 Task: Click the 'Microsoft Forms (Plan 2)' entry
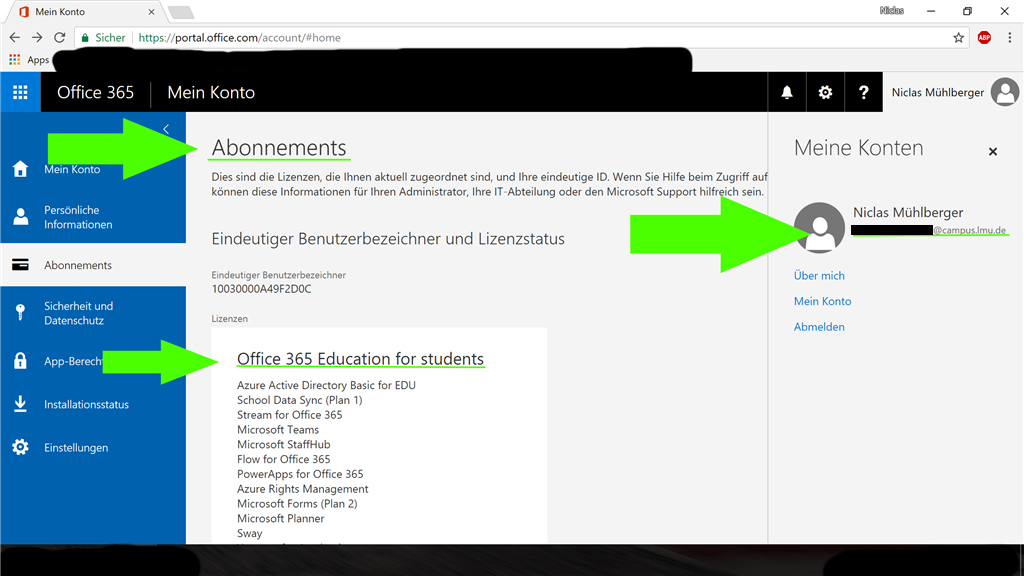click(x=297, y=504)
